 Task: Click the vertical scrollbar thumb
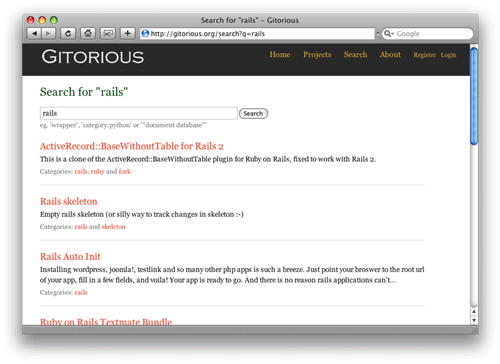coord(474,96)
